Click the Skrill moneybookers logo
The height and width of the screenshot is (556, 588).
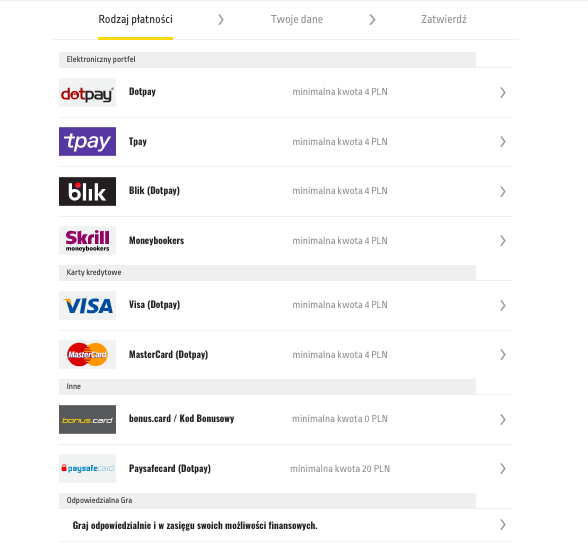[87, 240]
